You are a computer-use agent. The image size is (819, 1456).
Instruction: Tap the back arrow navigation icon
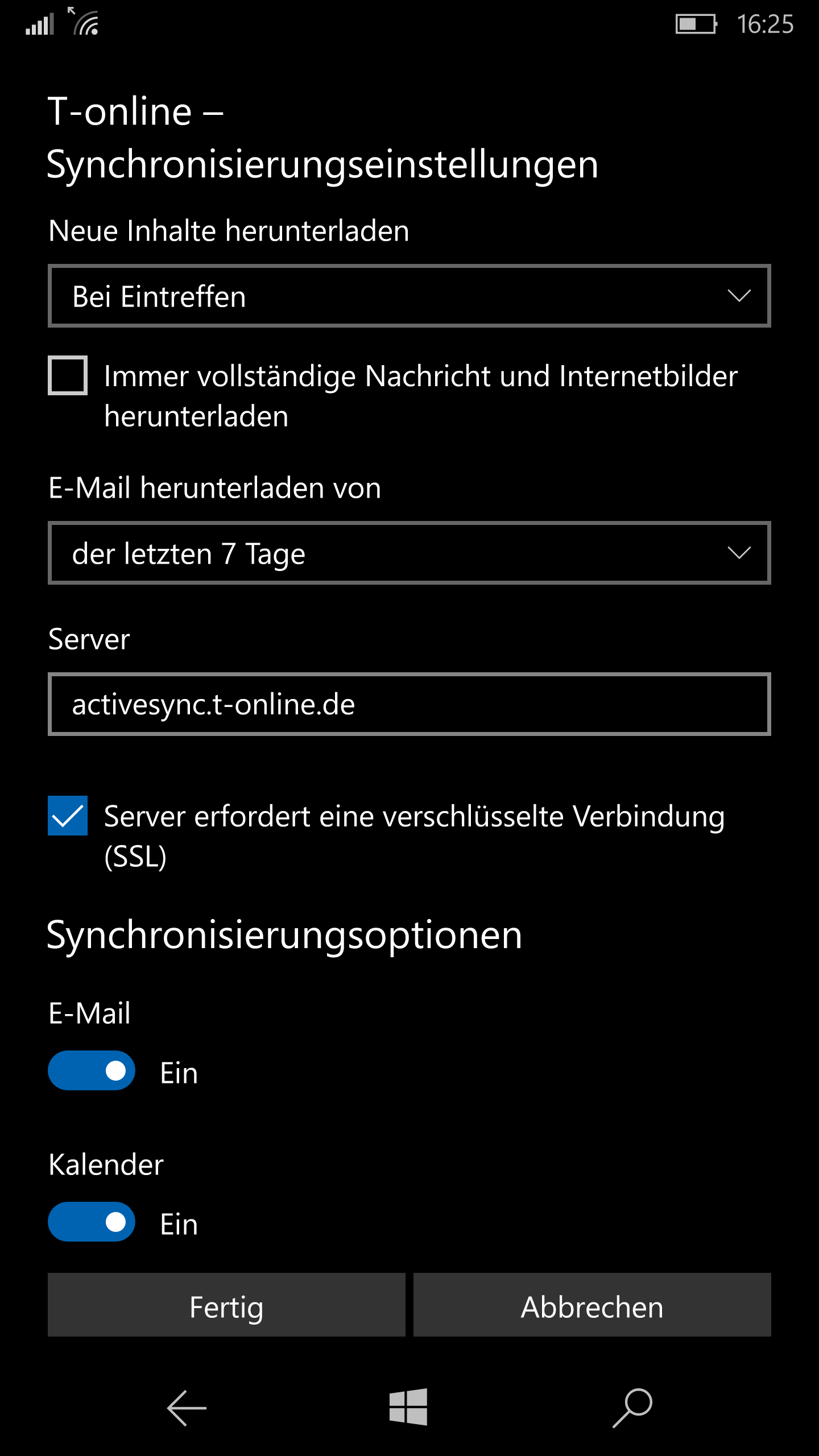click(187, 1408)
